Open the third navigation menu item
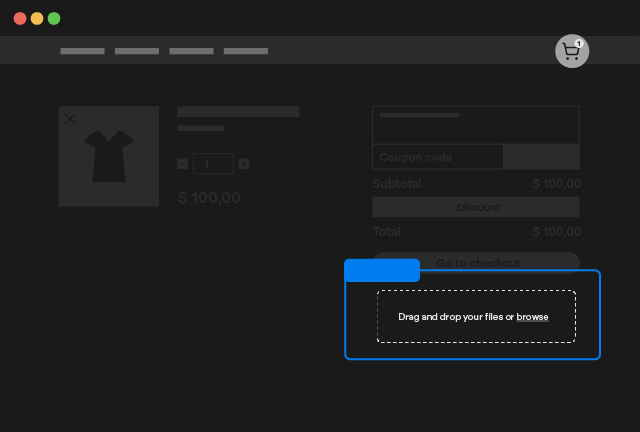Image resolution: width=640 pixels, height=432 pixels. coord(191,51)
